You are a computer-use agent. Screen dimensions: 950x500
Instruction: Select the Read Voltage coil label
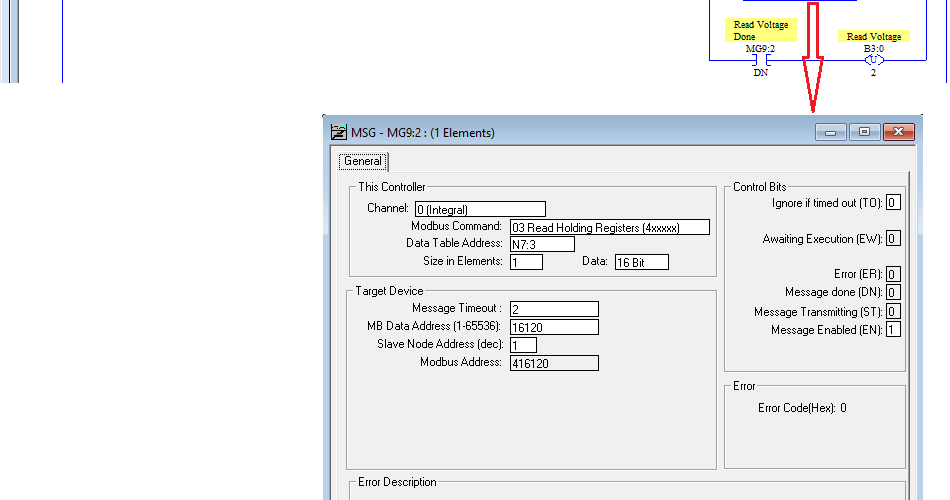coord(874,36)
